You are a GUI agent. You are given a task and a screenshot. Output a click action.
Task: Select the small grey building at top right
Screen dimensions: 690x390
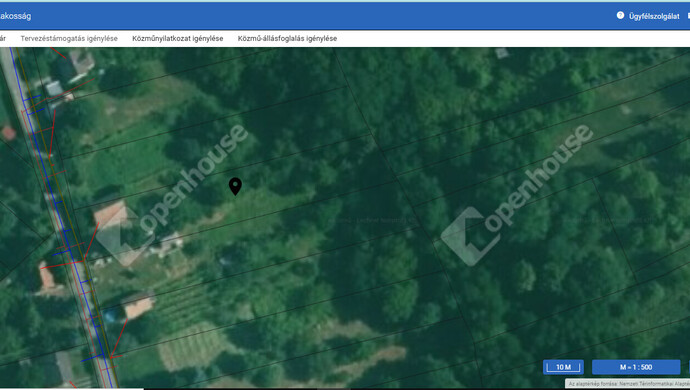pyautogui.click(x=502, y=53)
